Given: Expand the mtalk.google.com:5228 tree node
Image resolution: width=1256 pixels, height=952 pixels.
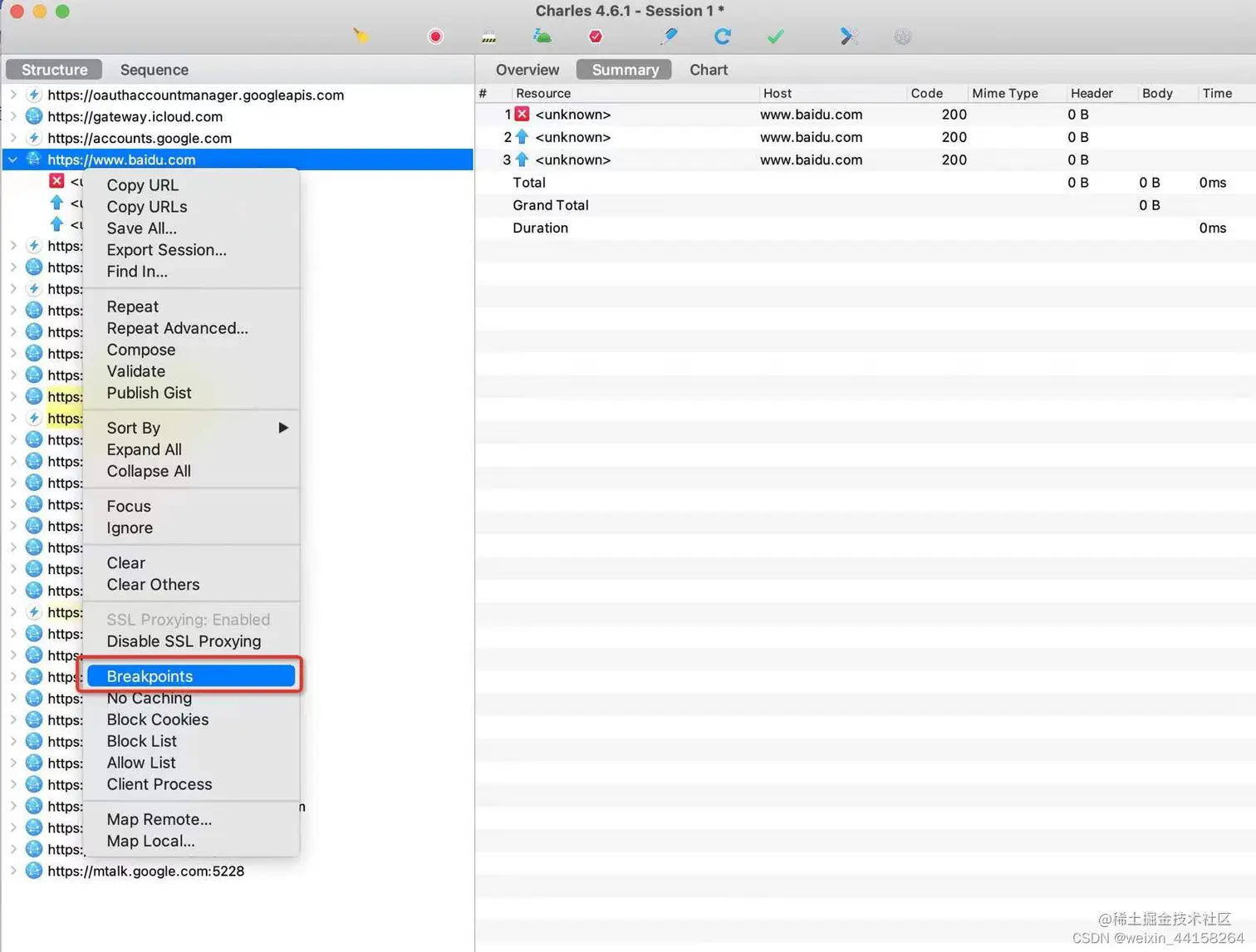Looking at the screenshot, I should [13, 871].
